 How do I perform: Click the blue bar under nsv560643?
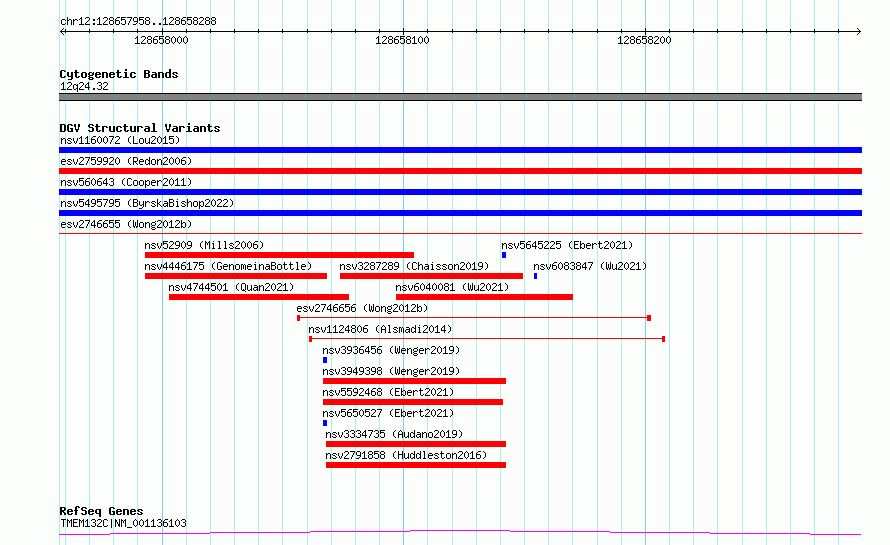coord(460,192)
